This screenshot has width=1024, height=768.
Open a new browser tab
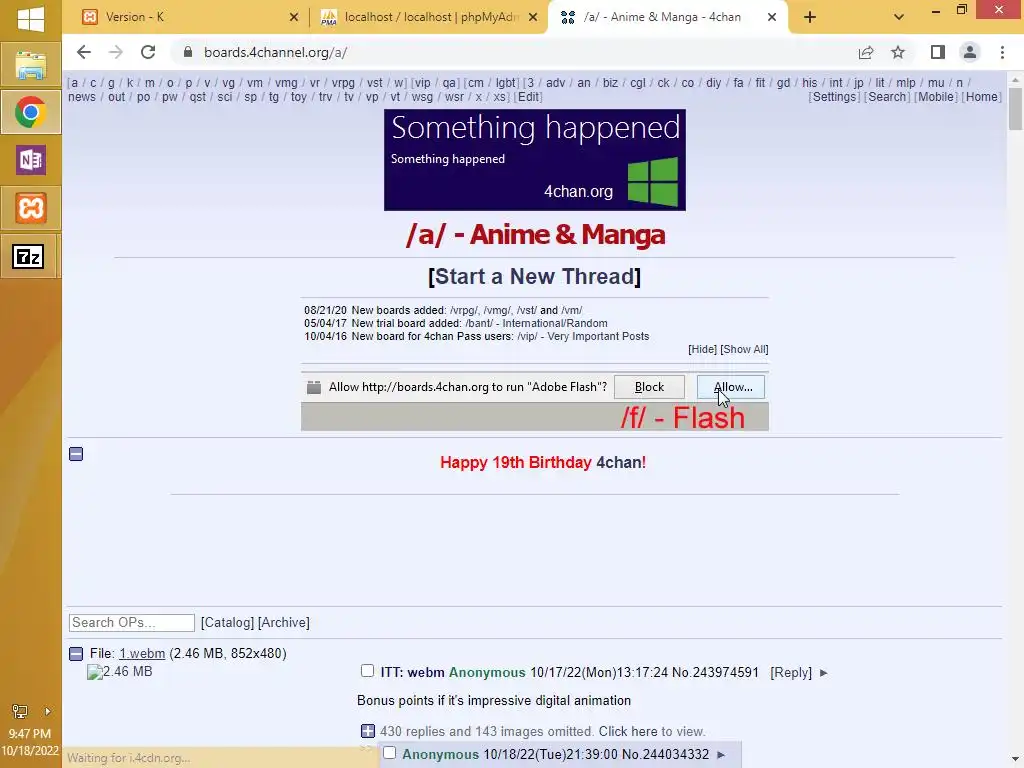[810, 17]
